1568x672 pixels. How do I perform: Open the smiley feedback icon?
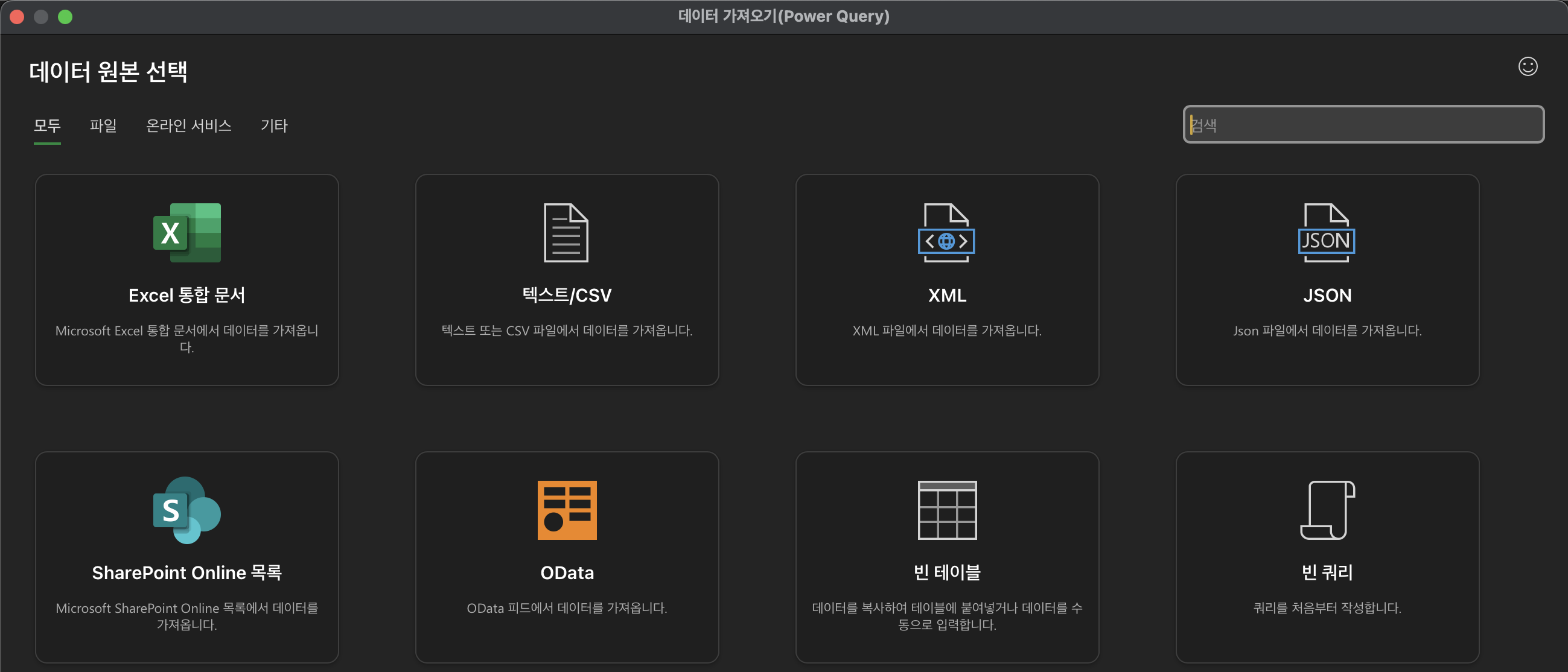click(x=1527, y=66)
